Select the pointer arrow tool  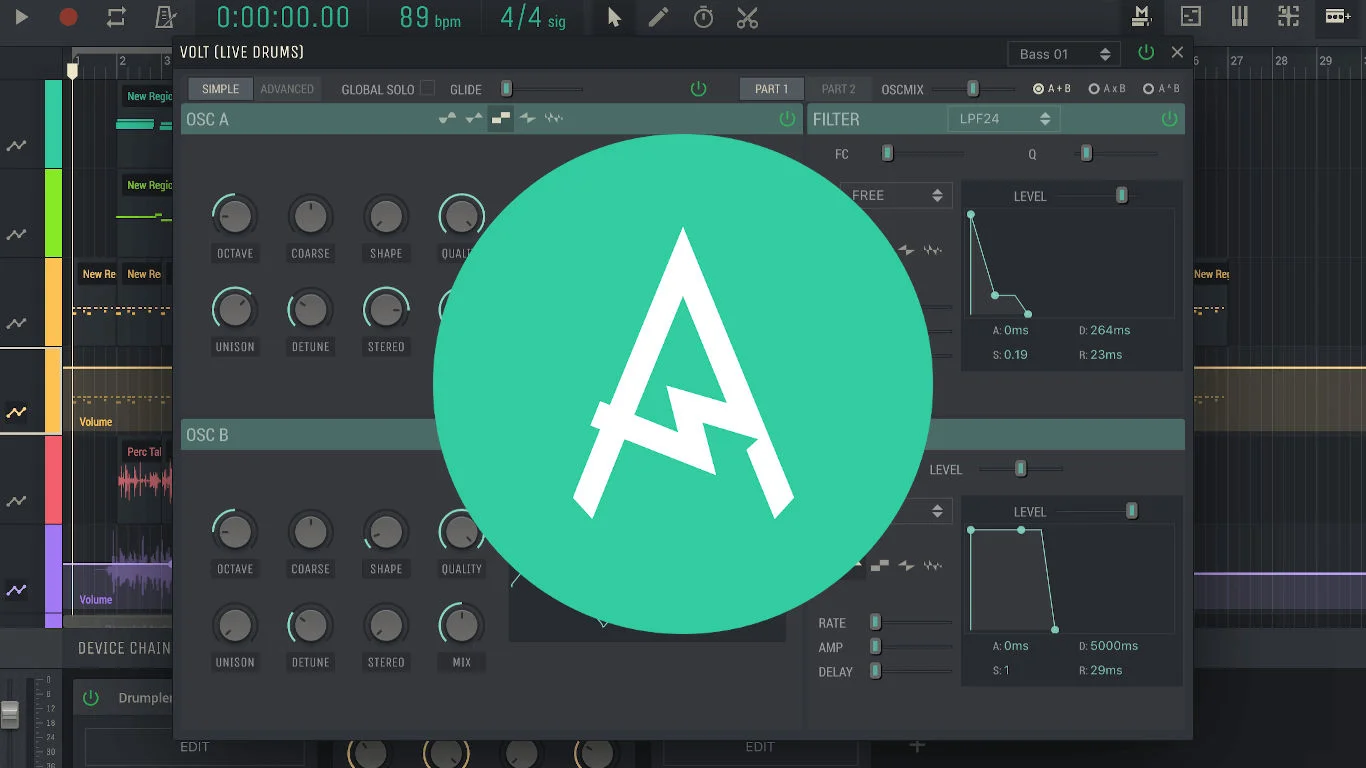(614, 17)
